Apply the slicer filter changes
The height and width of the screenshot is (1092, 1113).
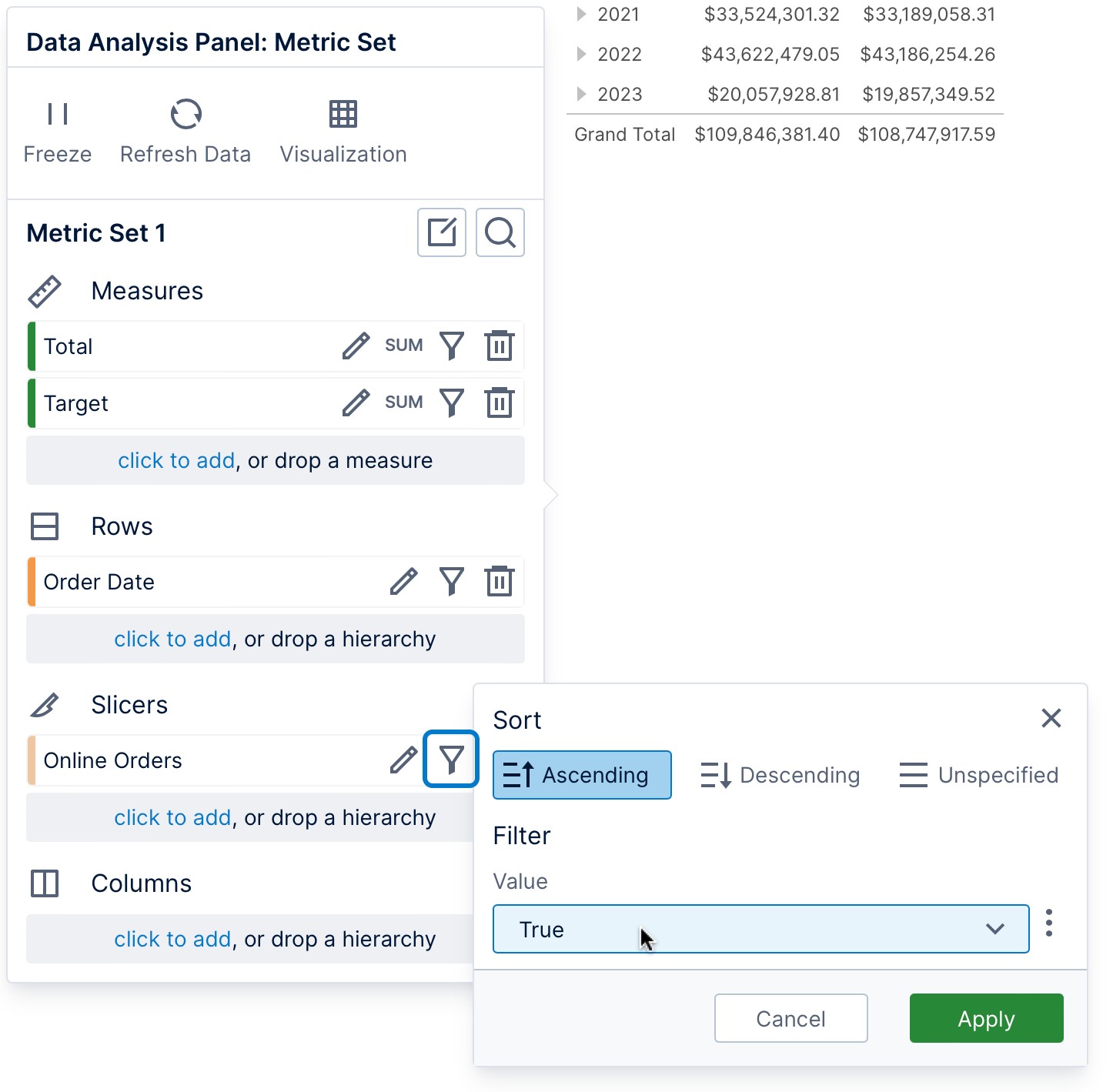[x=985, y=1018]
